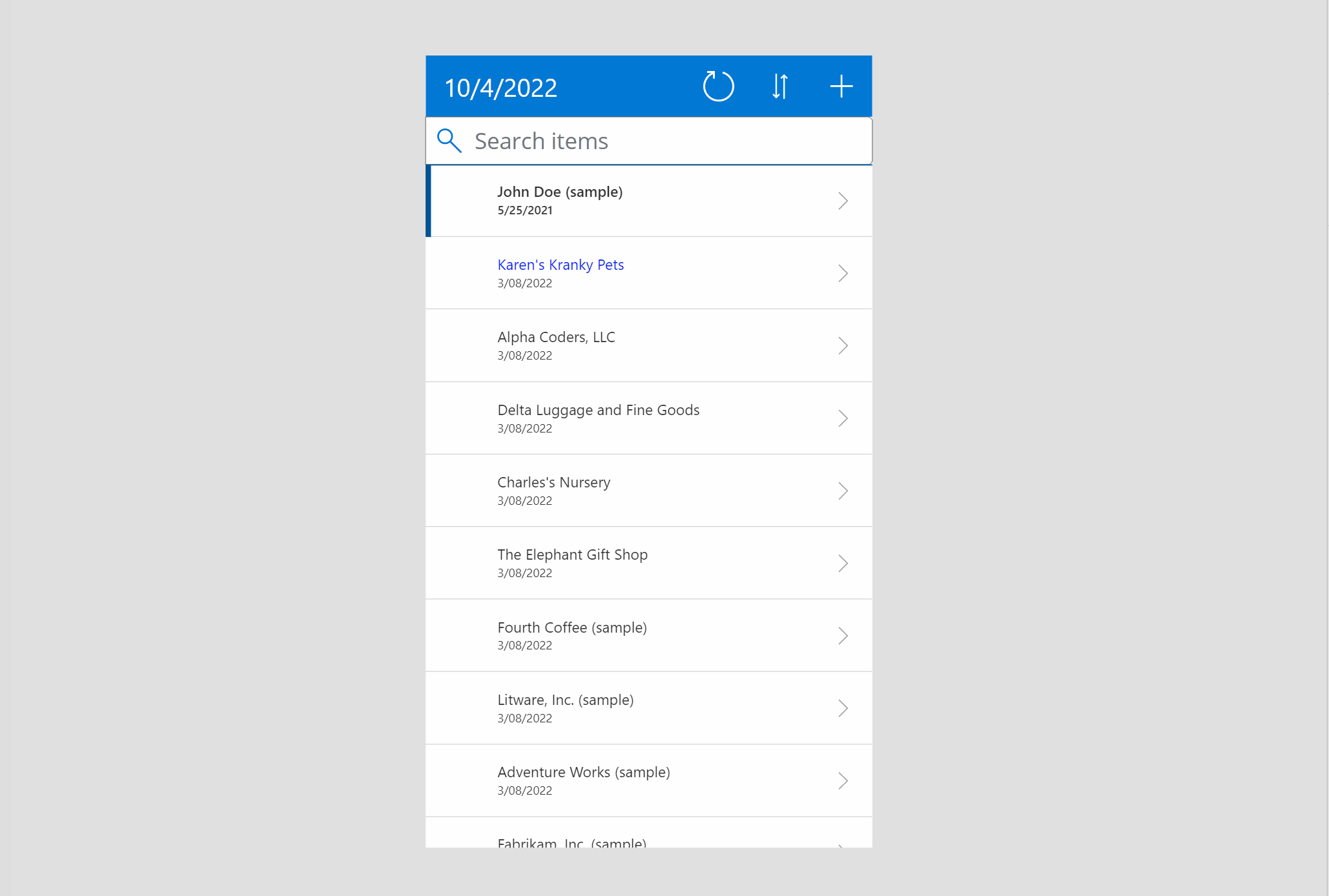This screenshot has height=896, width=1329.
Task: Open the Fabrikam Inc sample record
Action: coord(648,842)
